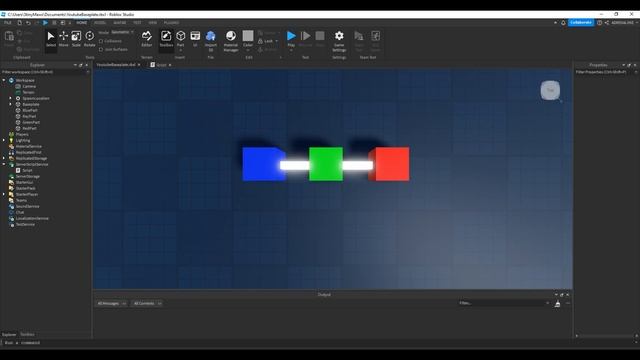Switch to the AVATAR ribbon tab
This screenshot has width=640, height=360.
pyautogui.click(x=120, y=22)
